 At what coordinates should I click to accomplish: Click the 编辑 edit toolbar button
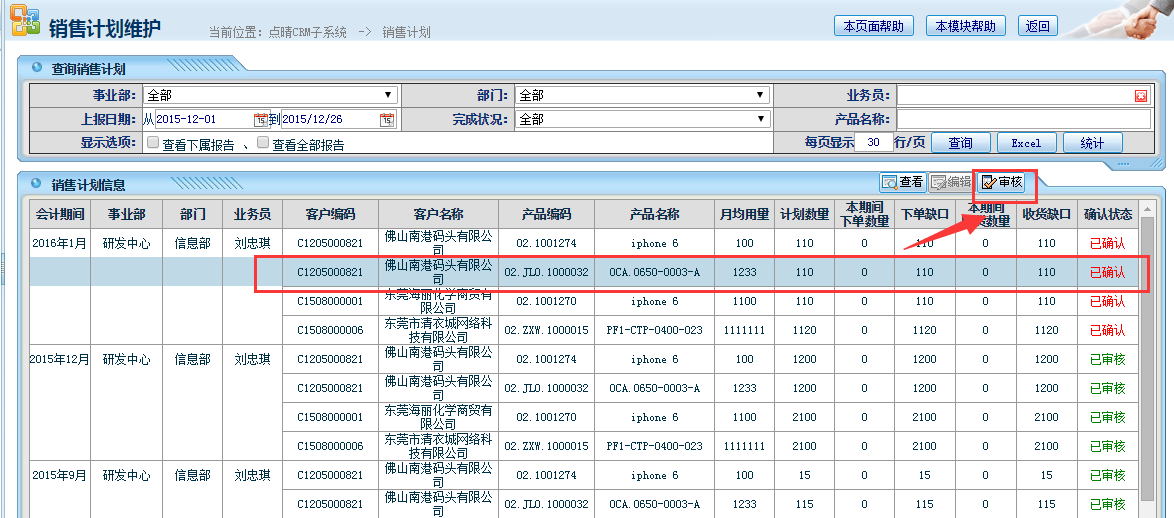[950, 182]
